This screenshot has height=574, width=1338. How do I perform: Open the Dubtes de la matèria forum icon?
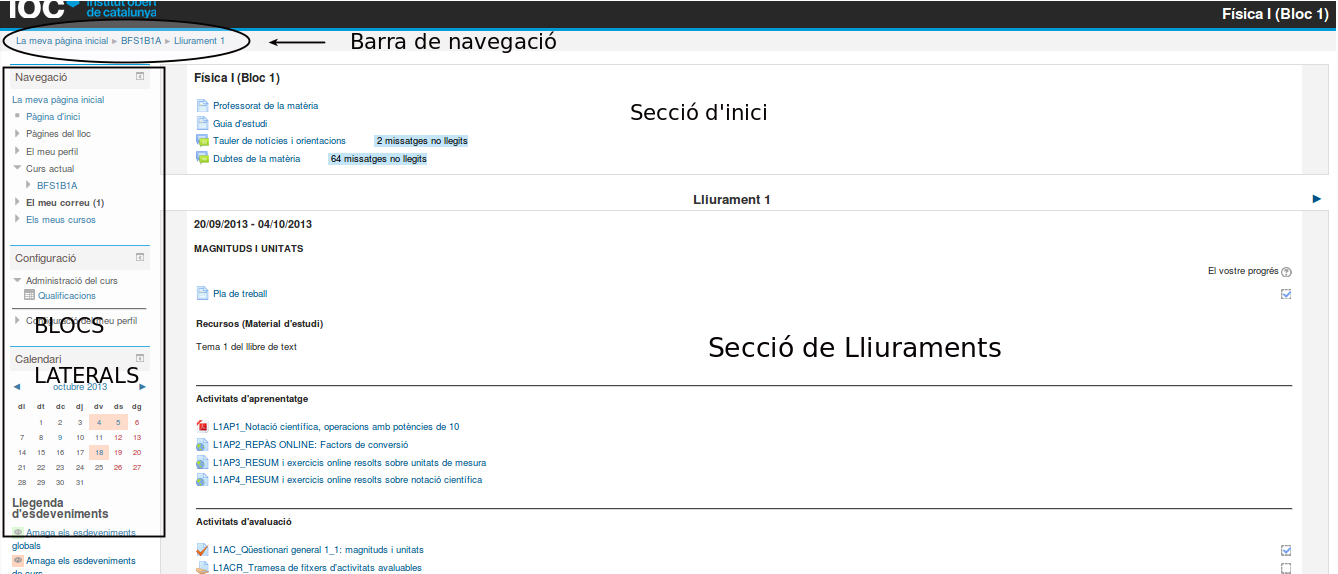(x=202, y=159)
